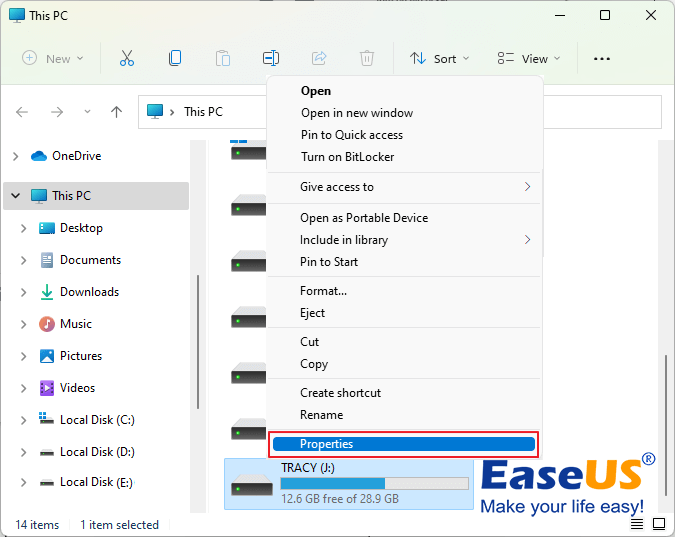Click the Pictures icon in sidebar
This screenshot has height=537, width=675.
[x=46, y=356]
